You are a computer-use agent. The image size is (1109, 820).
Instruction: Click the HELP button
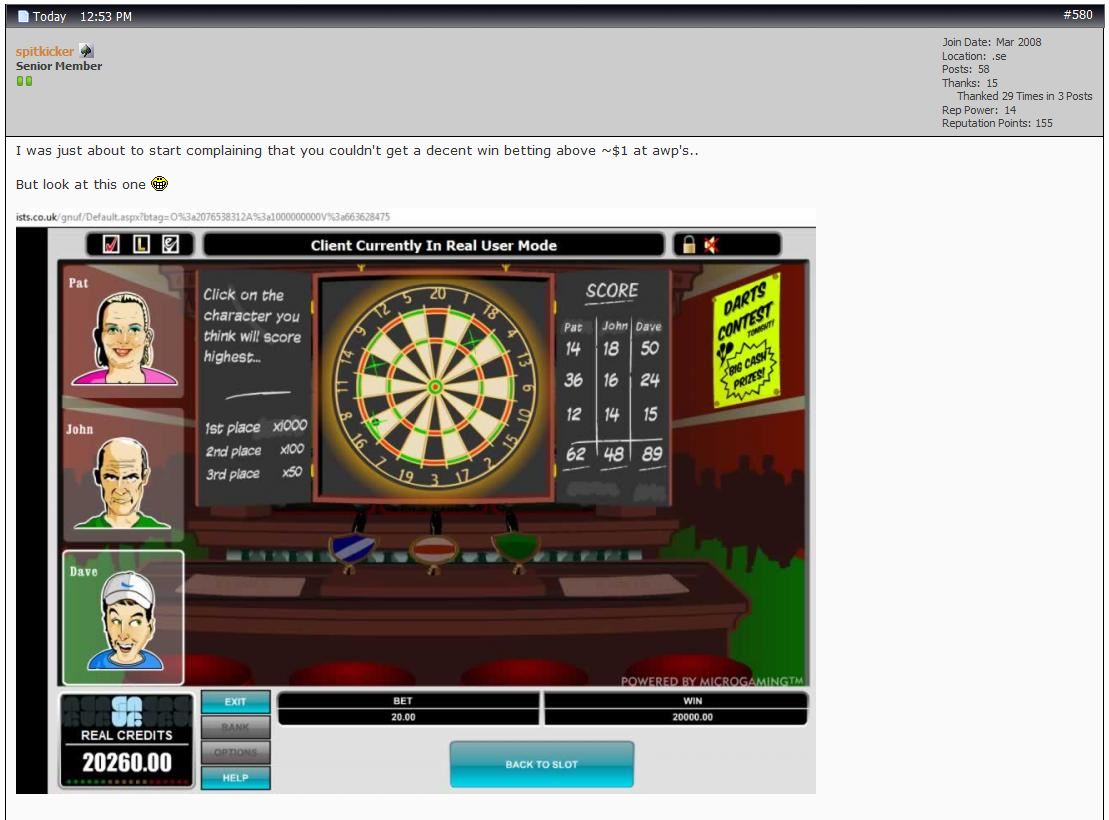click(x=236, y=778)
